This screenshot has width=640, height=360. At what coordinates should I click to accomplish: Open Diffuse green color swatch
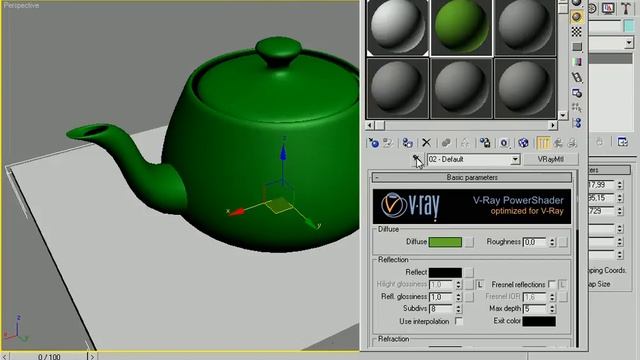tap(445, 242)
